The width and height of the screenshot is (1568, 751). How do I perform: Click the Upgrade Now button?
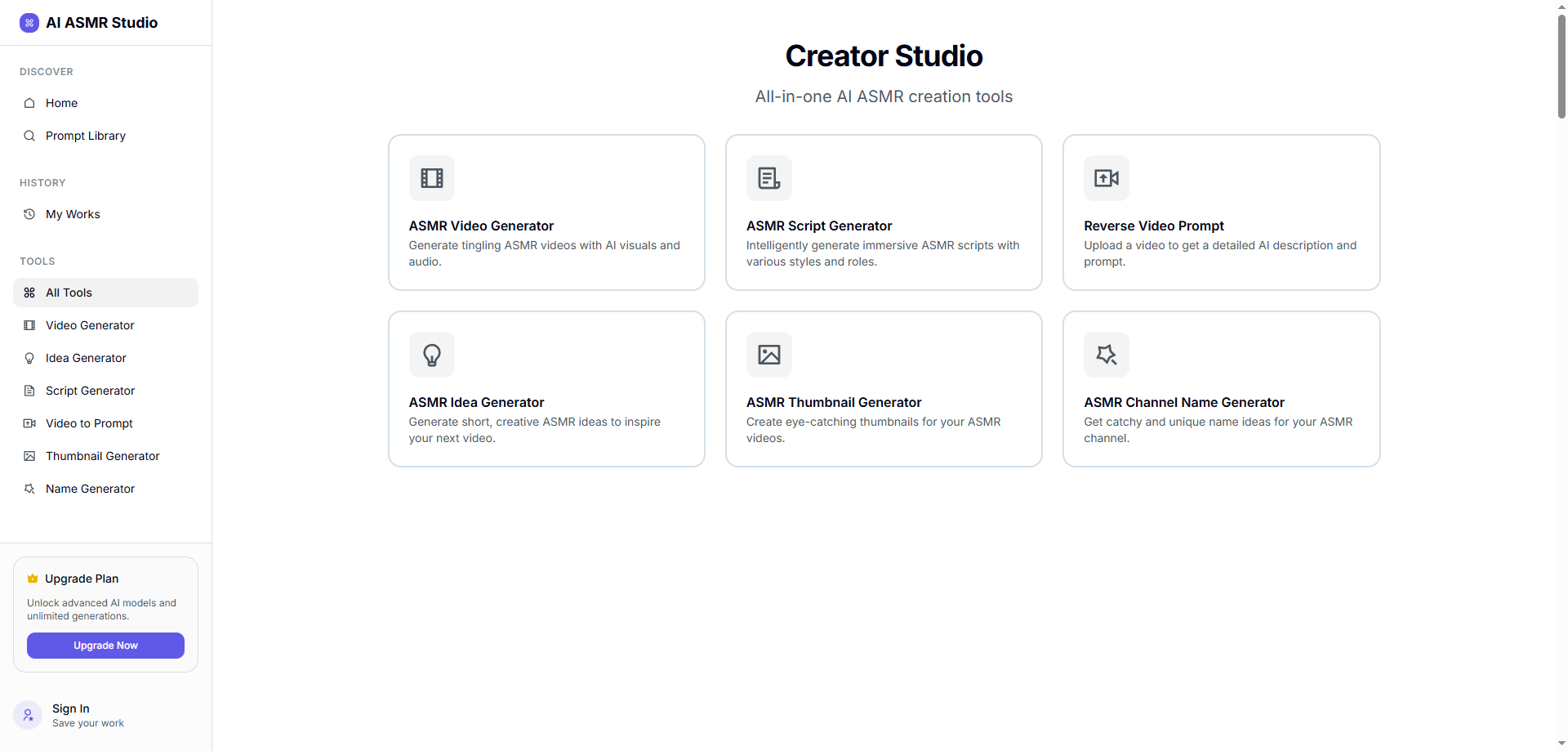coord(105,646)
